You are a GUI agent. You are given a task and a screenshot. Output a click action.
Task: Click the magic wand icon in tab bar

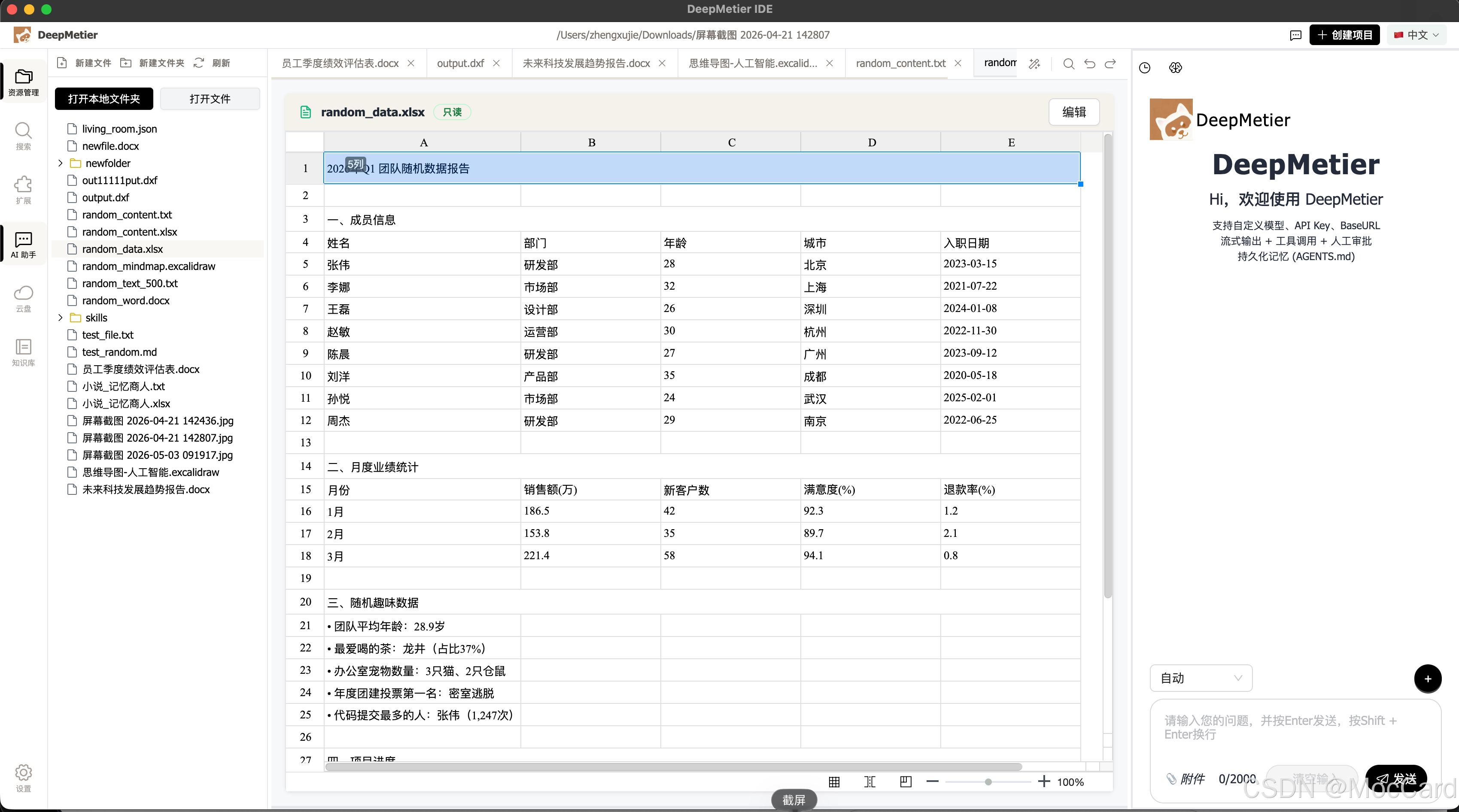coord(1034,64)
